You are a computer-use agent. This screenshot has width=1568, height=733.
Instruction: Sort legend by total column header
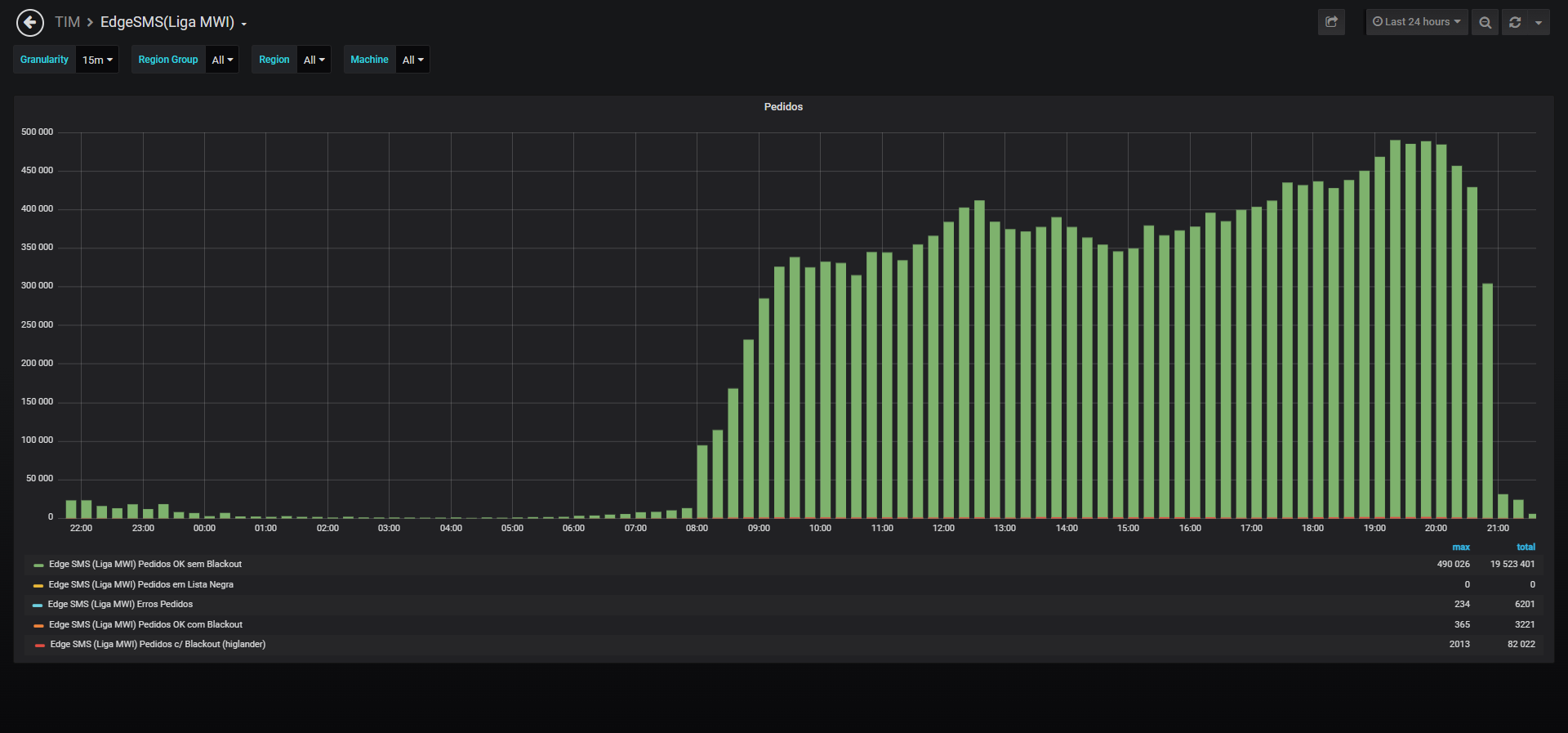click(x=1526, y=547)
